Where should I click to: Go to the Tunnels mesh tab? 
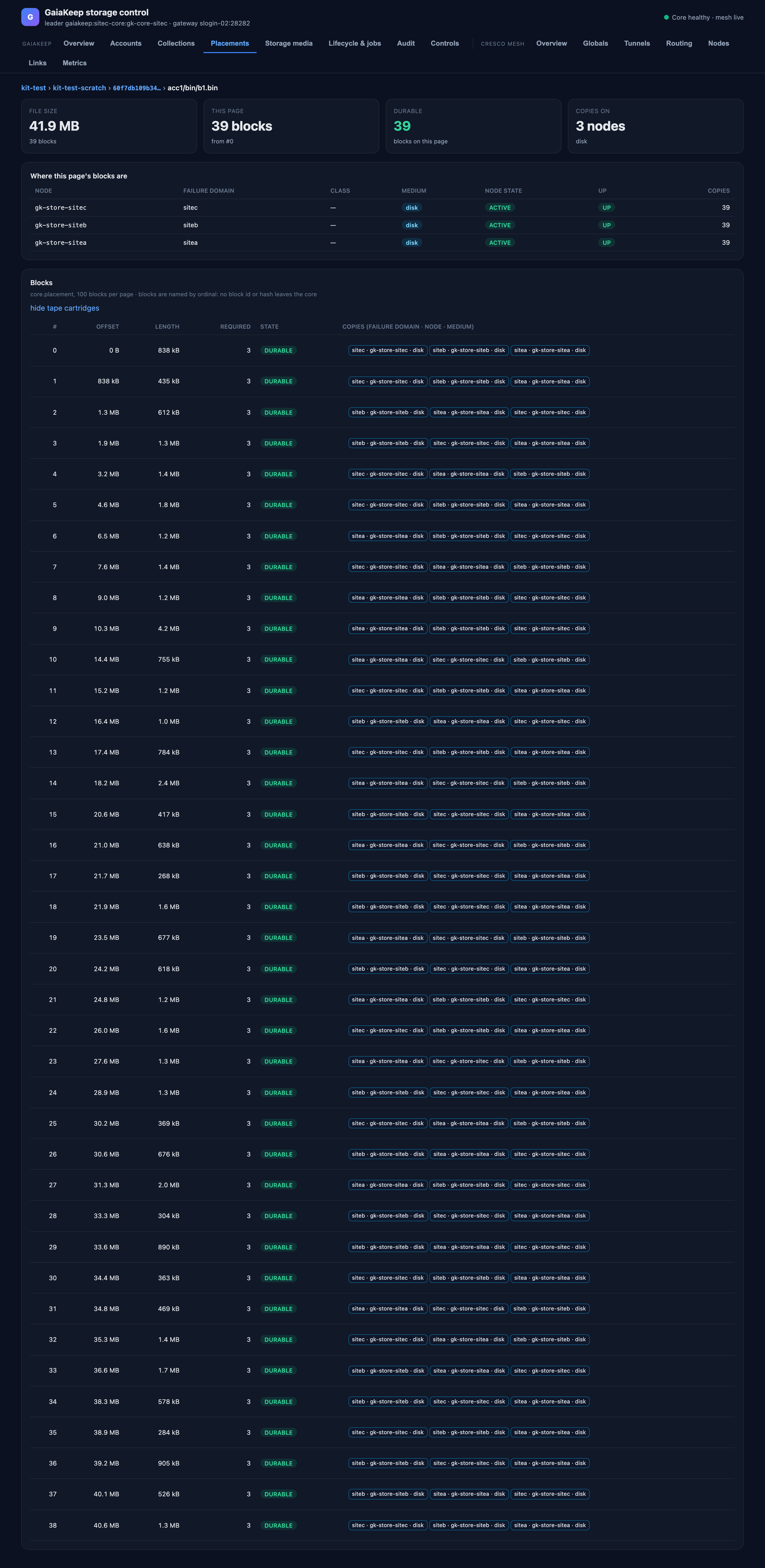[636, 43]
